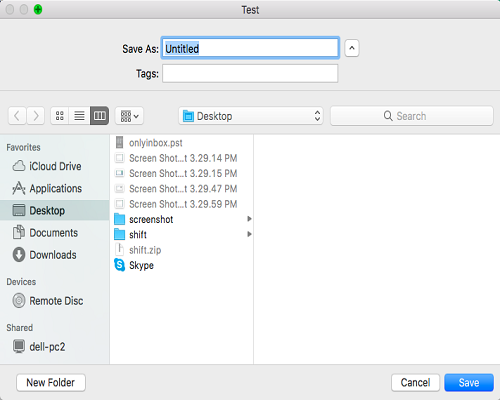Click the screenshot folder icon
Image resolution: width=500 pixels, height=400 pixels.
pyautogui.click(x=119, y=219)
